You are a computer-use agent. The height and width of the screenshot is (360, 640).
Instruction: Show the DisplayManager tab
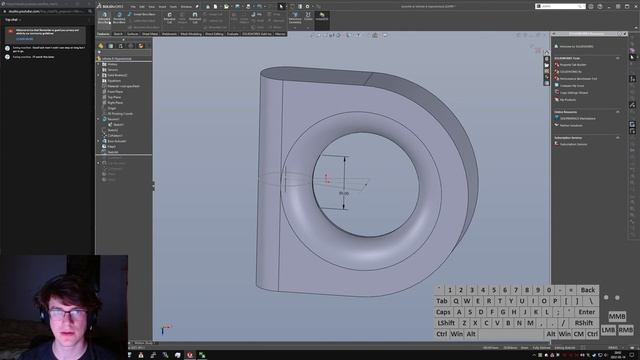pyautogui.click(x=141, y=46)
